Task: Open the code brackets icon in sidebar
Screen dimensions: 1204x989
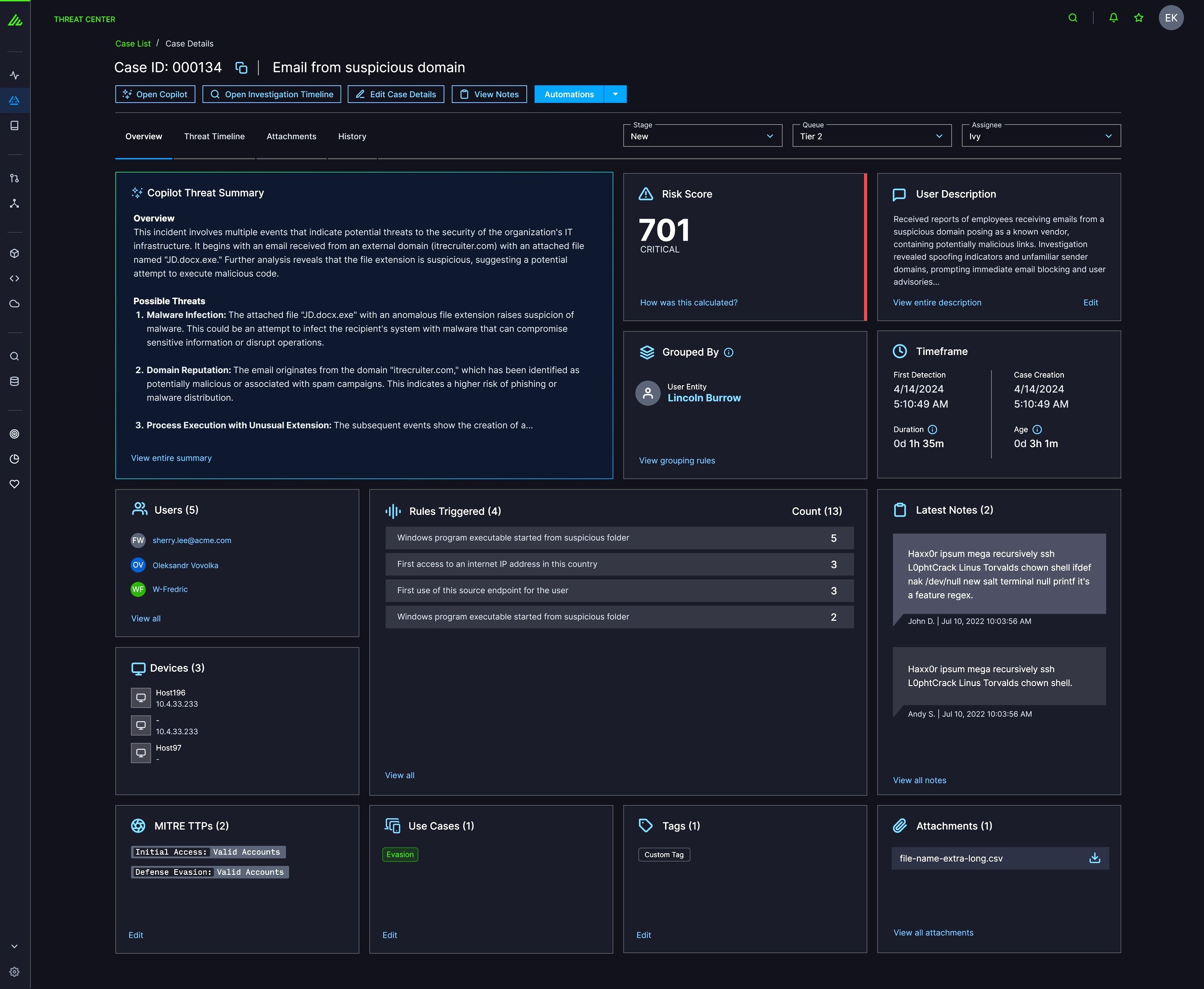Action: click(15, 279)
